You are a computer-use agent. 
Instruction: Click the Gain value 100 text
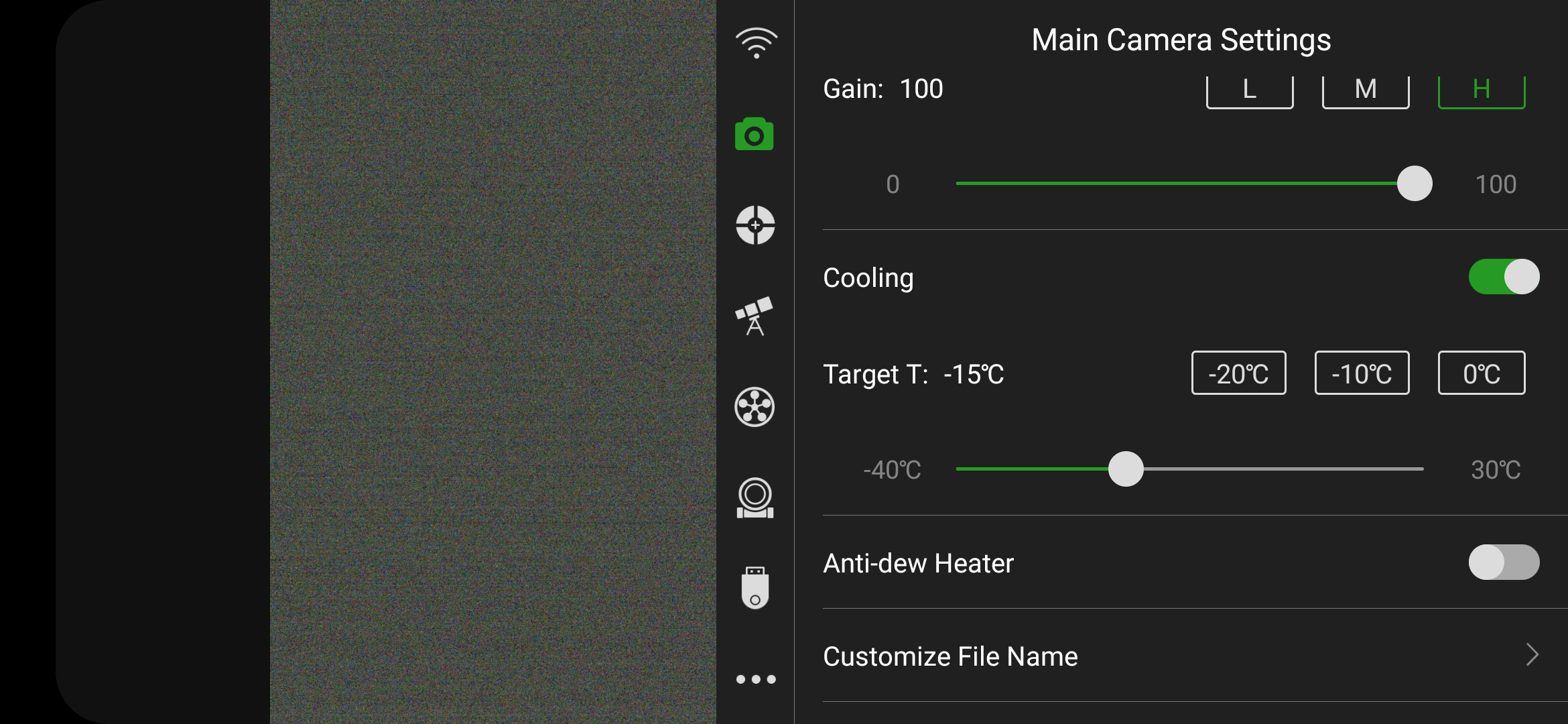(x=921, y=89)
